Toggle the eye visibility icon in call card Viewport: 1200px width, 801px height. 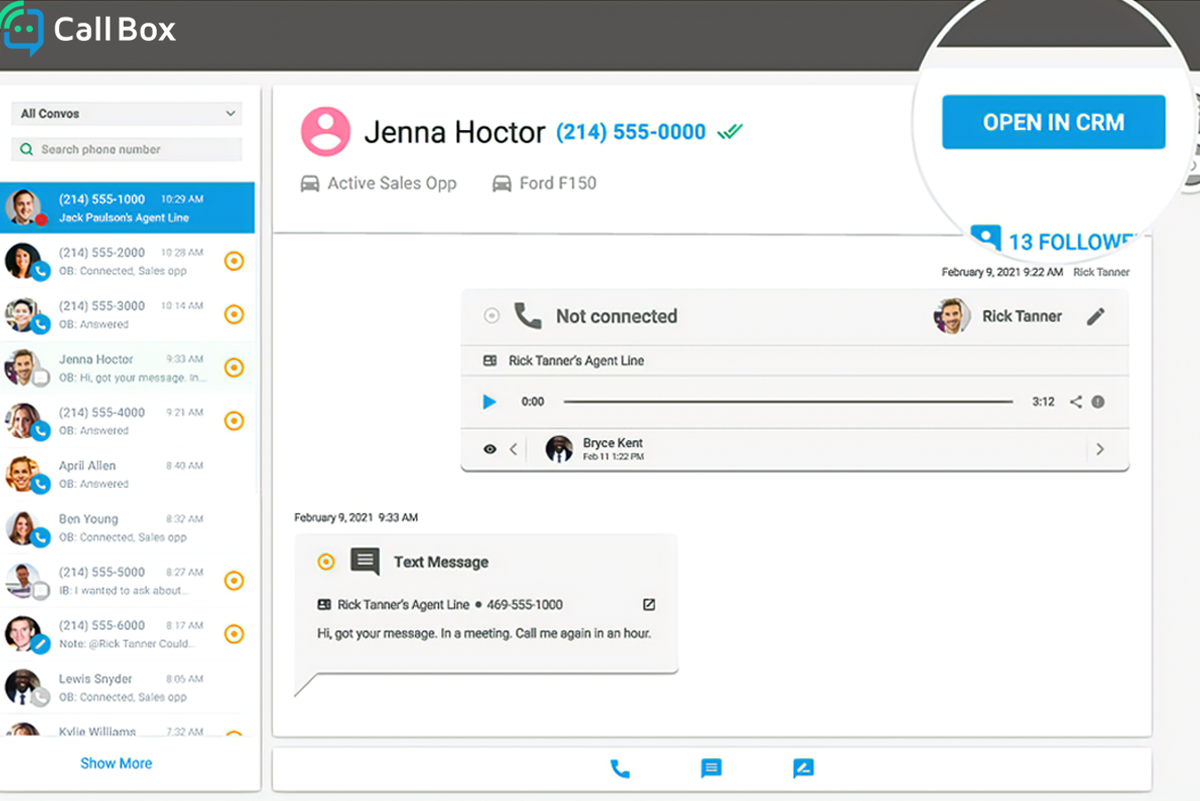coord(490,449)
